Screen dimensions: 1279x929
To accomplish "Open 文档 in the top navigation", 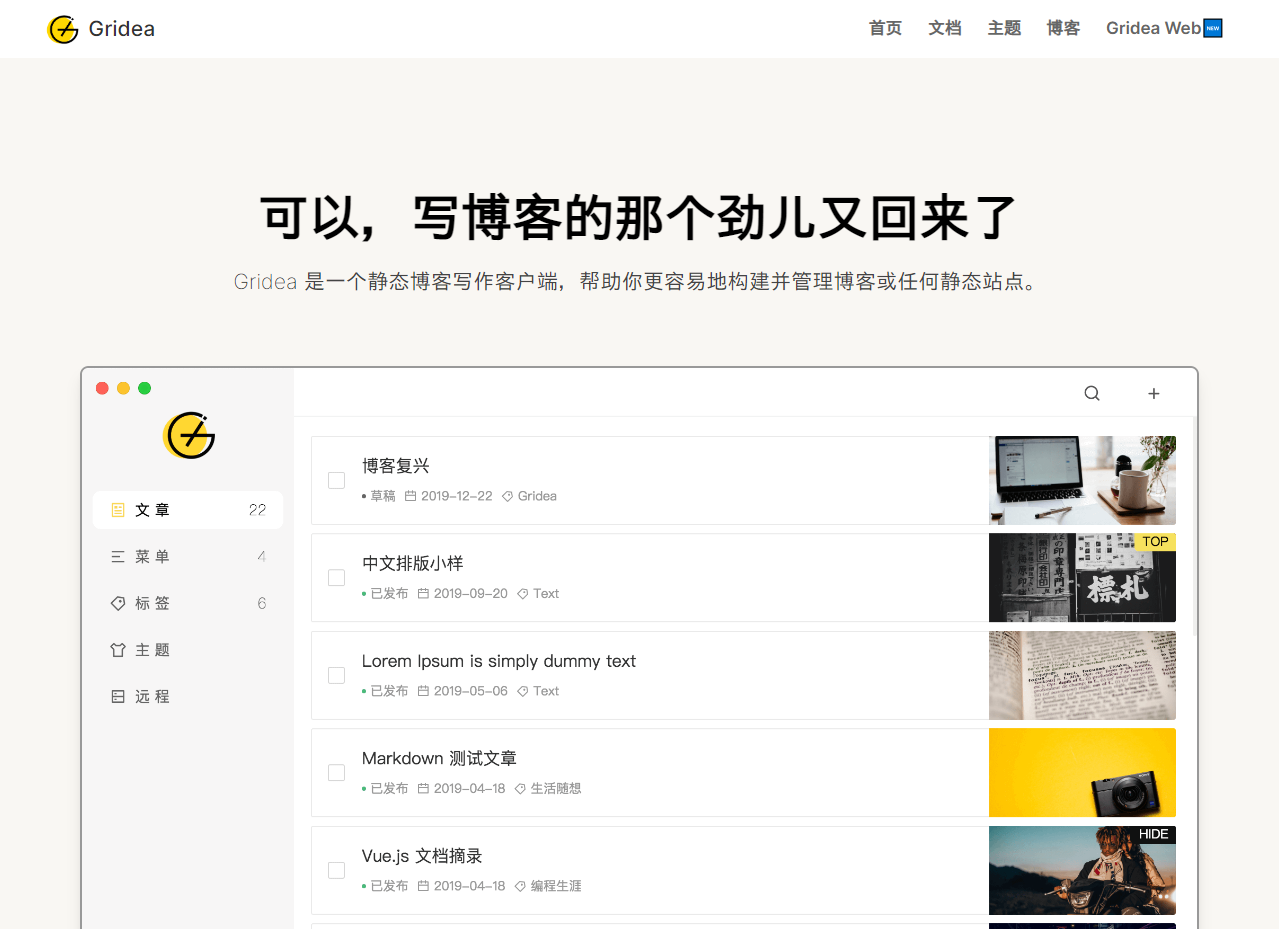I will click(944, 28).
